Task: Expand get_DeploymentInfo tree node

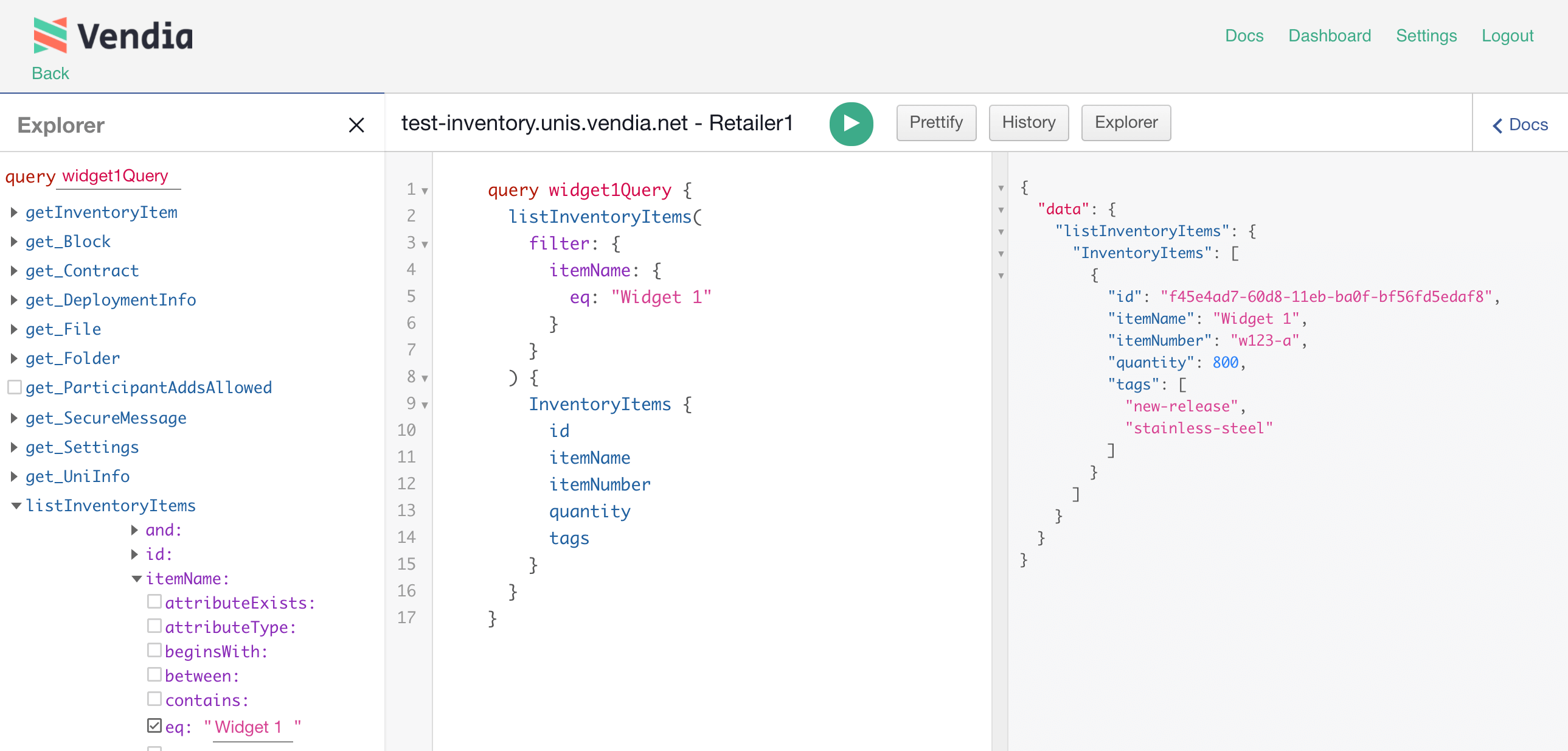Action: click(14, 300)
